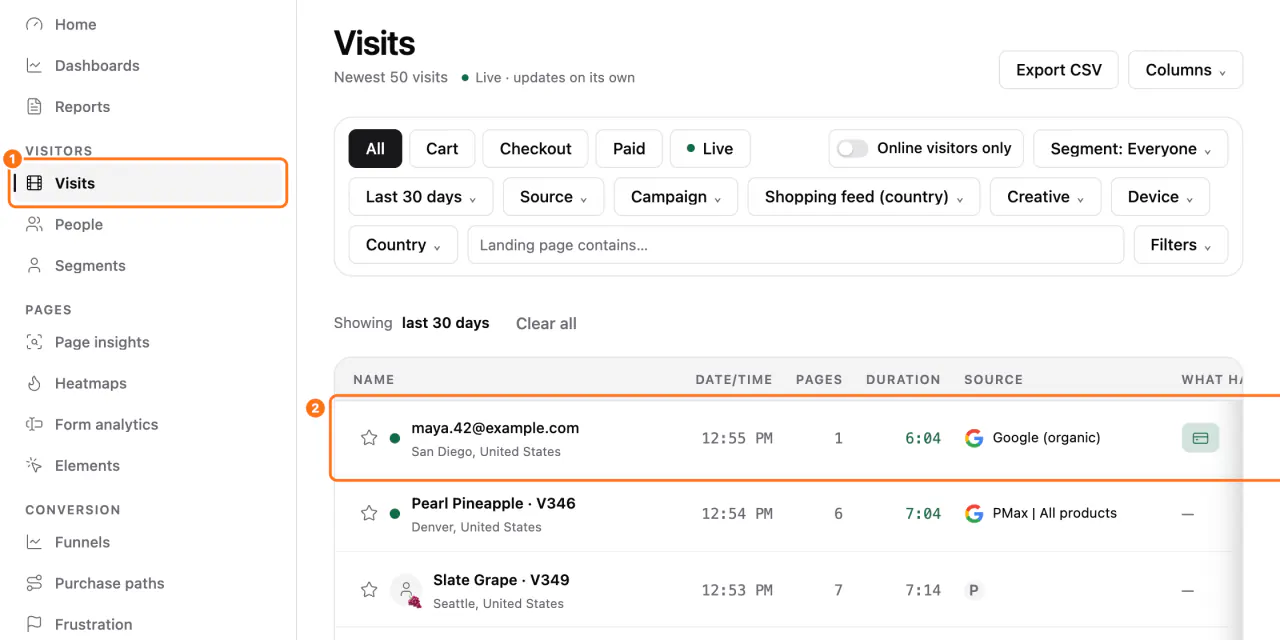This screenshot has width=1280, height=640.
Task: Click the Export CSV button
Action: click(1059, 70)
